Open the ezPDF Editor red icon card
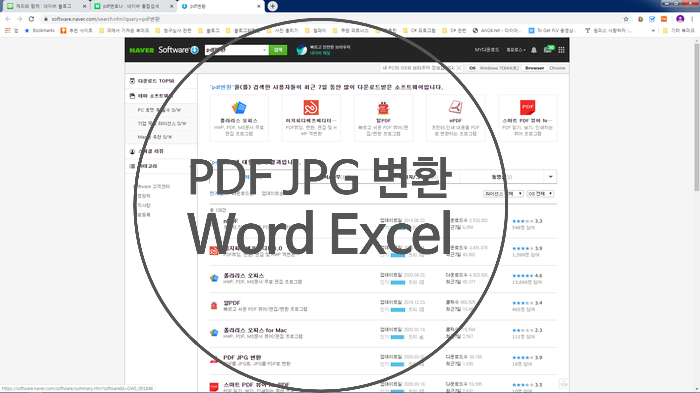 (x=311, y=108)
